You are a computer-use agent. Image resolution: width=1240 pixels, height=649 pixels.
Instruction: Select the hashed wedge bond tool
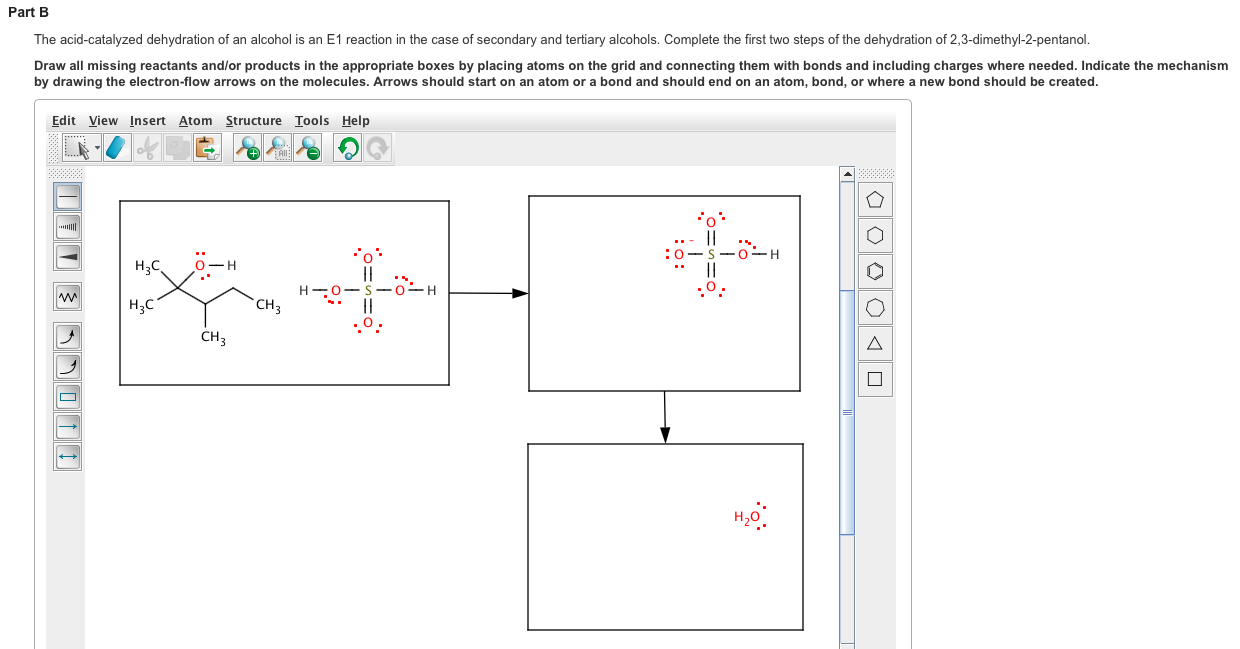(66, 227)
